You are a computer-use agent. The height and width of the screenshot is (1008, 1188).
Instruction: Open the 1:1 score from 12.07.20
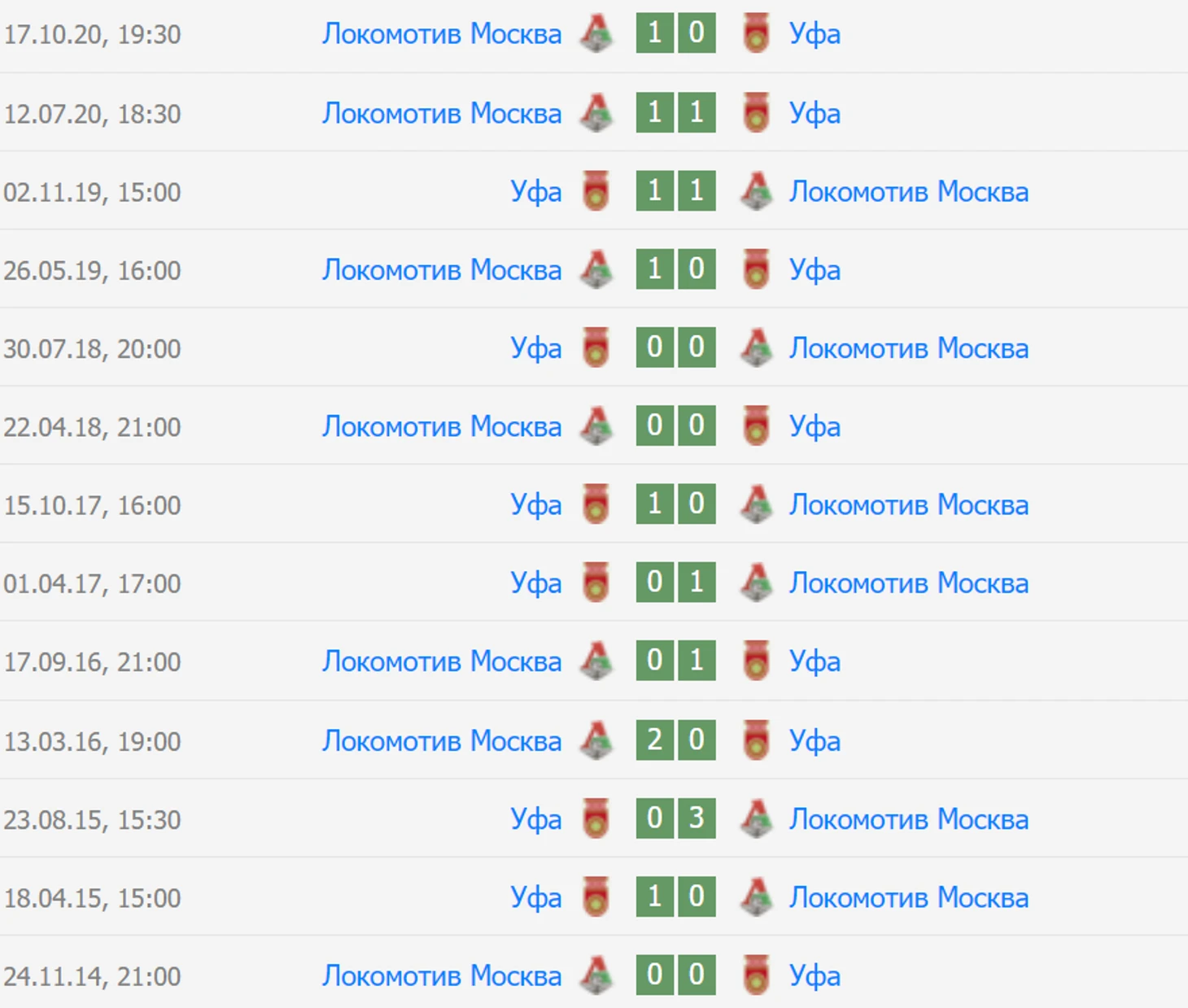pyautogui.click(x=675, y=113)
